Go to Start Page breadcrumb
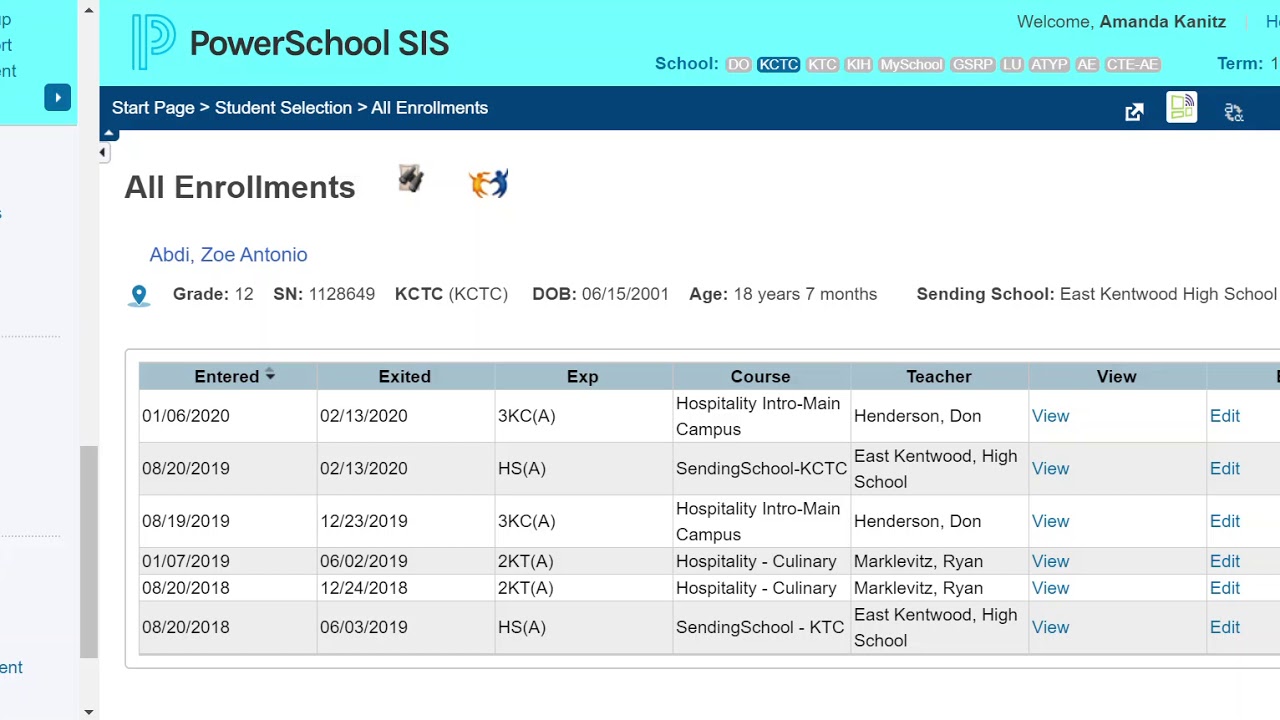Viewport: 1280px width, 720px height. pos(153,108)
